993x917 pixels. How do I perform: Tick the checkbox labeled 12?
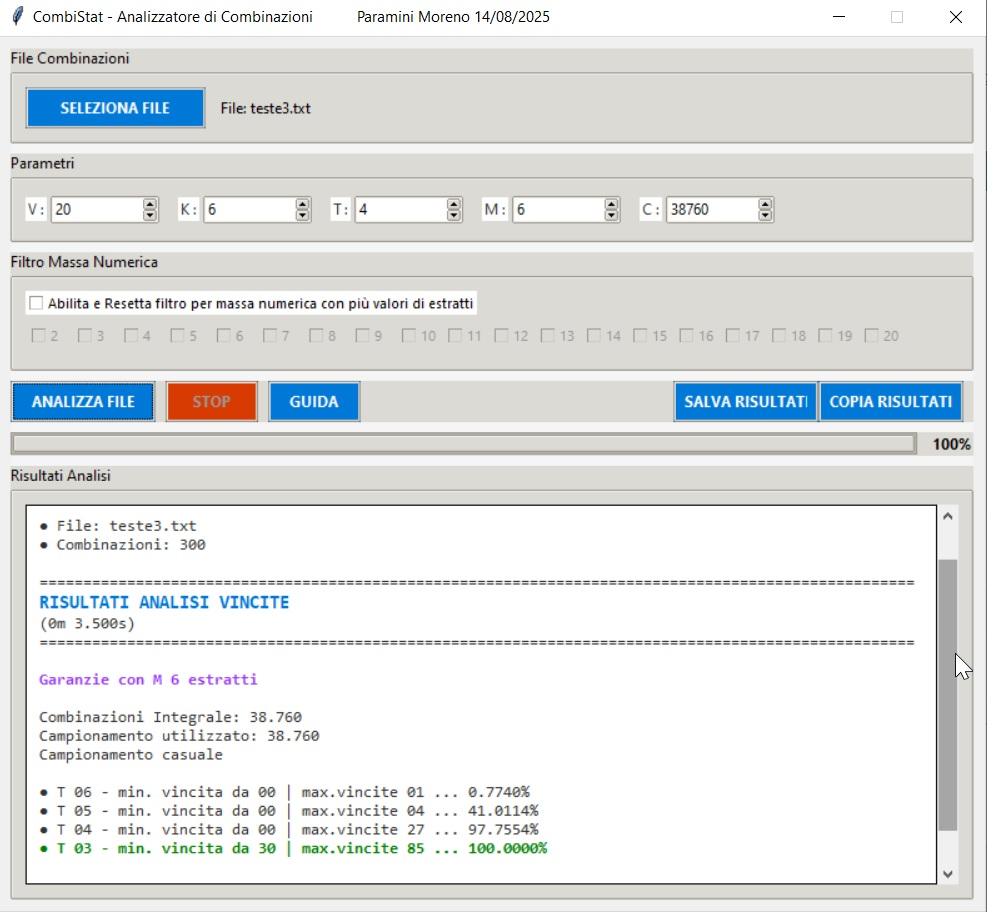coord(501,337)
